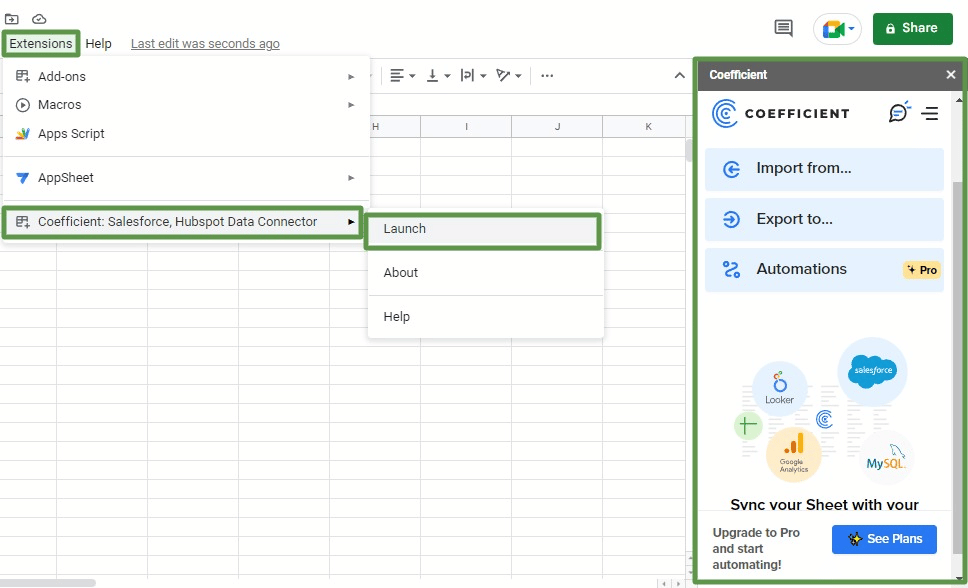968x588 pixels.
Task: Click the Google Analytics connector icon
Action: pos(794,455)
